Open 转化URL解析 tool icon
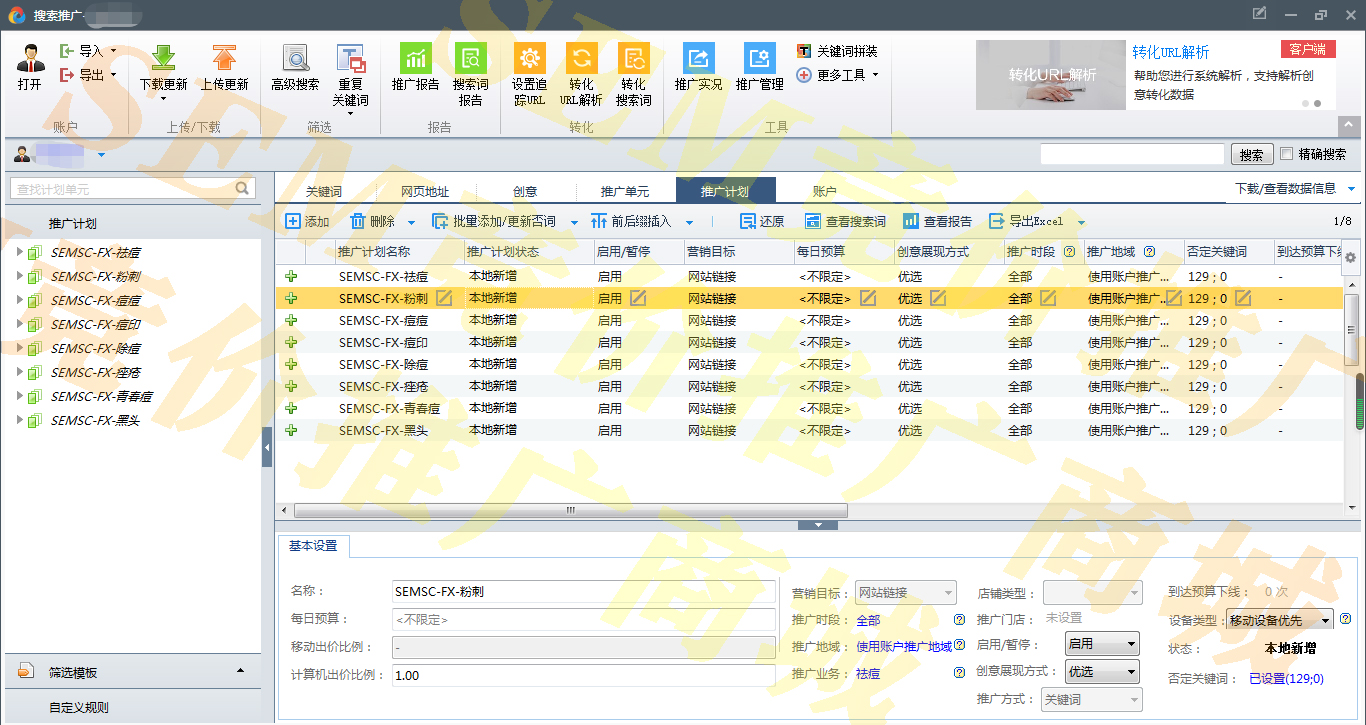The width and height of the screenshot is (1366, 725). 581,58
